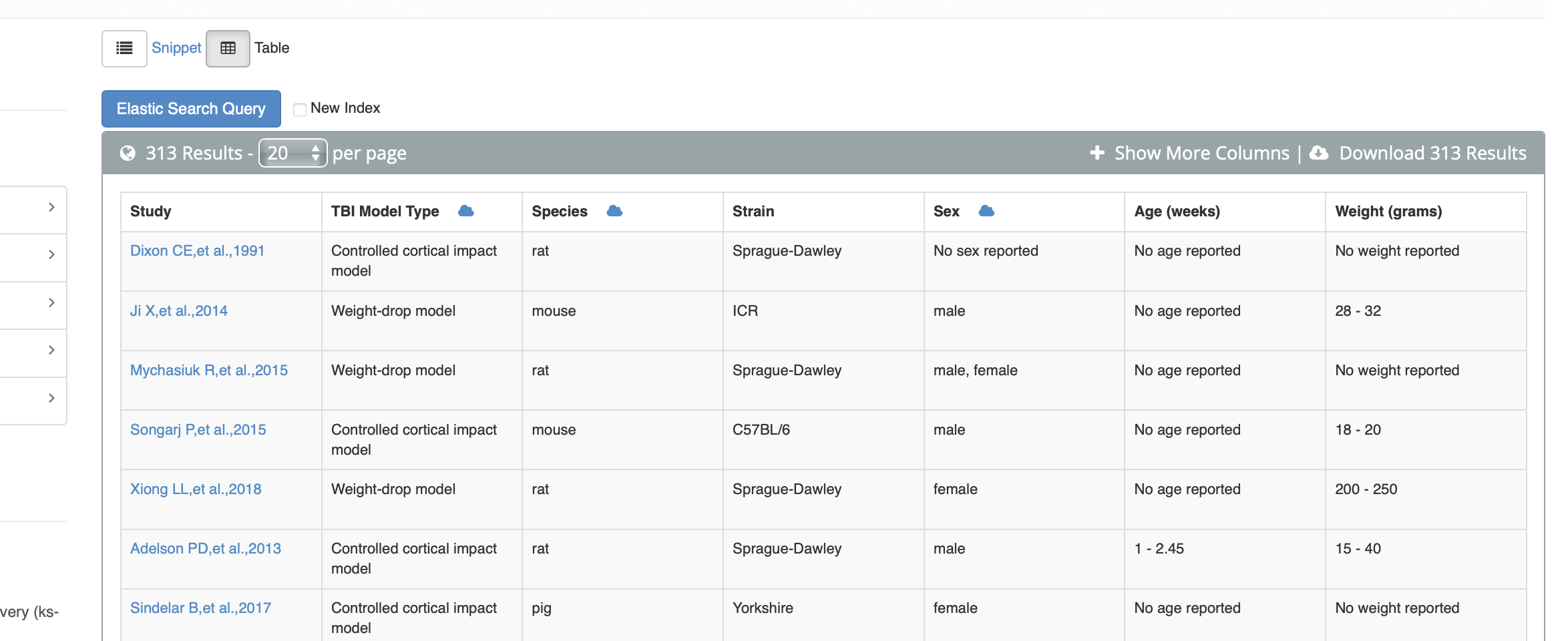The image size is (1568, 641).
Task: Open the Snippet view tab label
Action: coord(176,48)
